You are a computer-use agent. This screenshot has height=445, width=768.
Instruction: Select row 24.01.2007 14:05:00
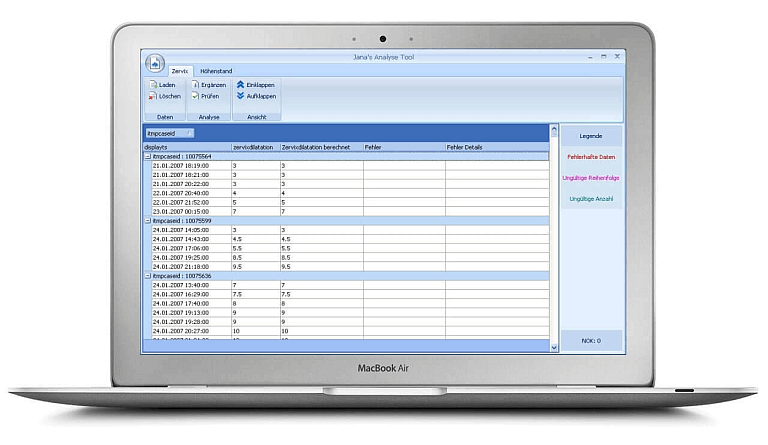350,230
